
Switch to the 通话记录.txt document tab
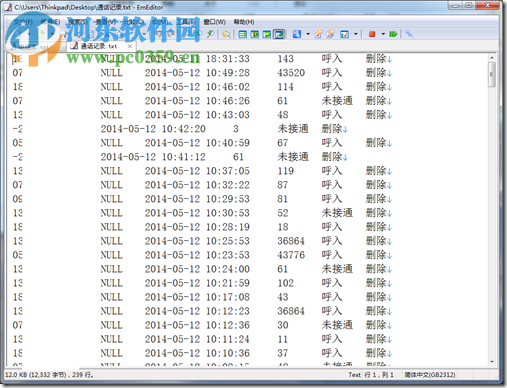point(98,46)
